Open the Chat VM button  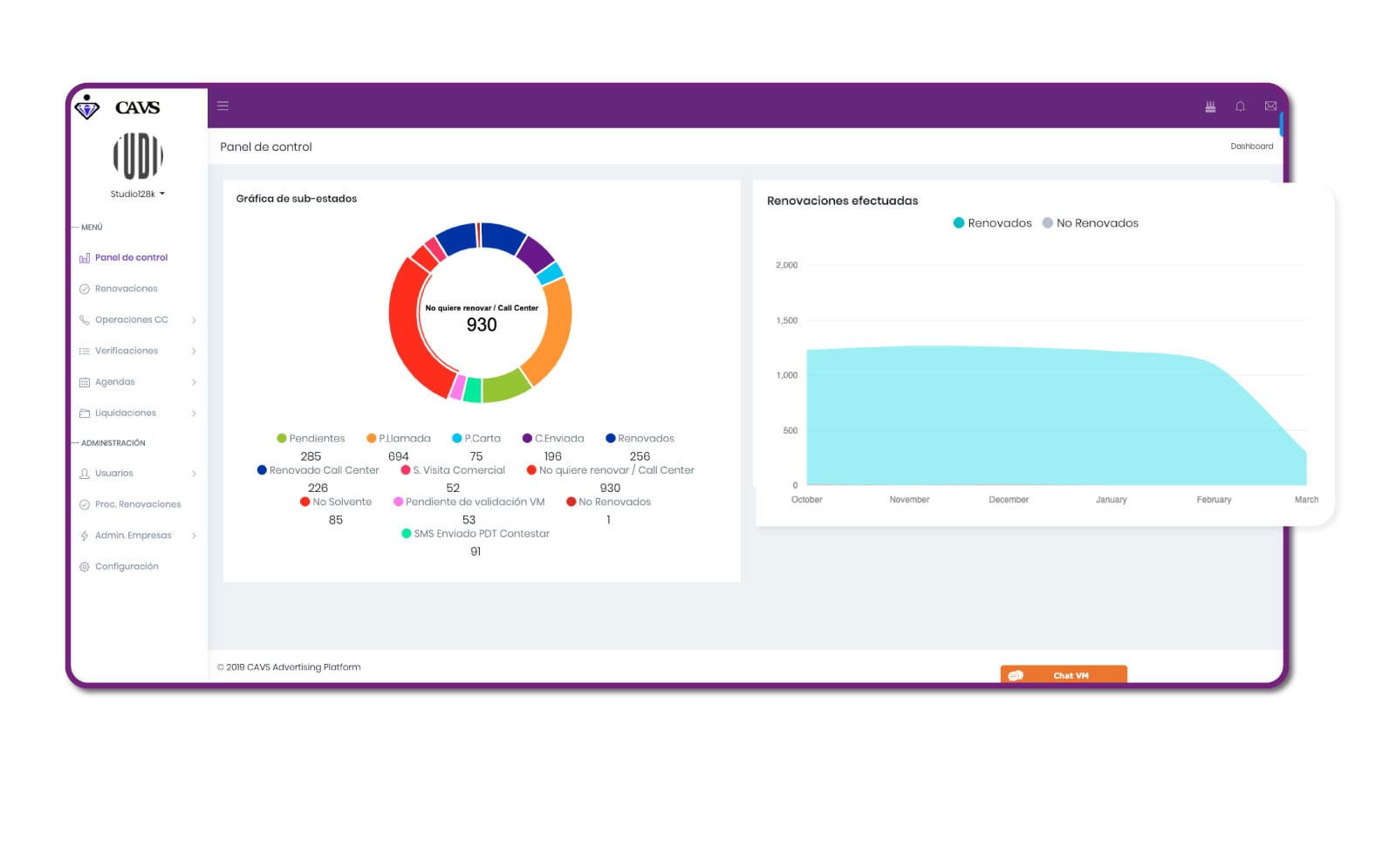click(x=1064, y=675)
